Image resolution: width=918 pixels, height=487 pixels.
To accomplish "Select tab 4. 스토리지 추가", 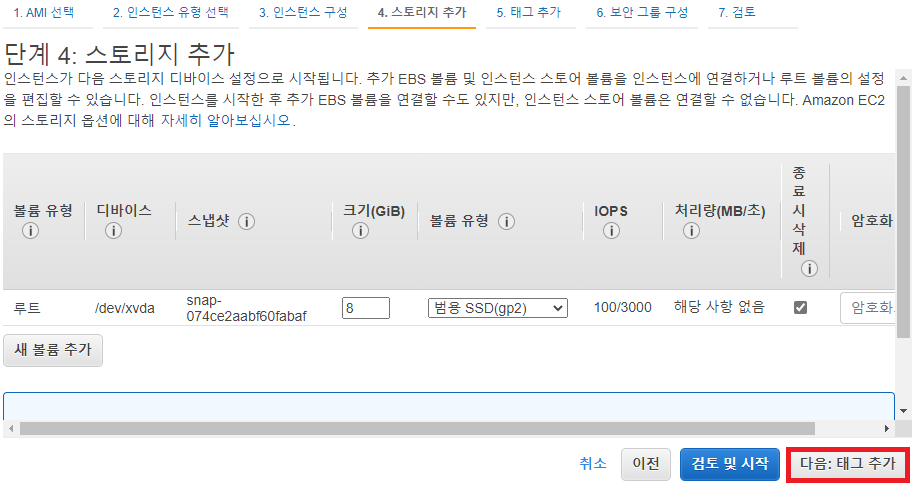I will click(x=422, y=12).
